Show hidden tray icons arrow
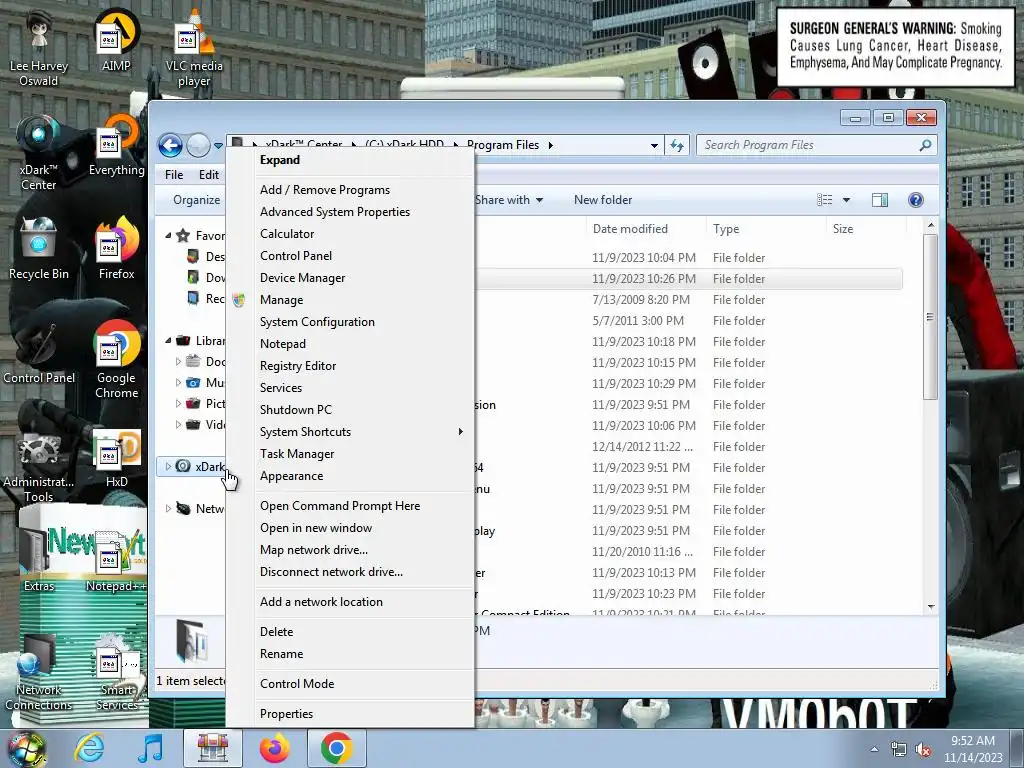 click(x=874, y=750)
